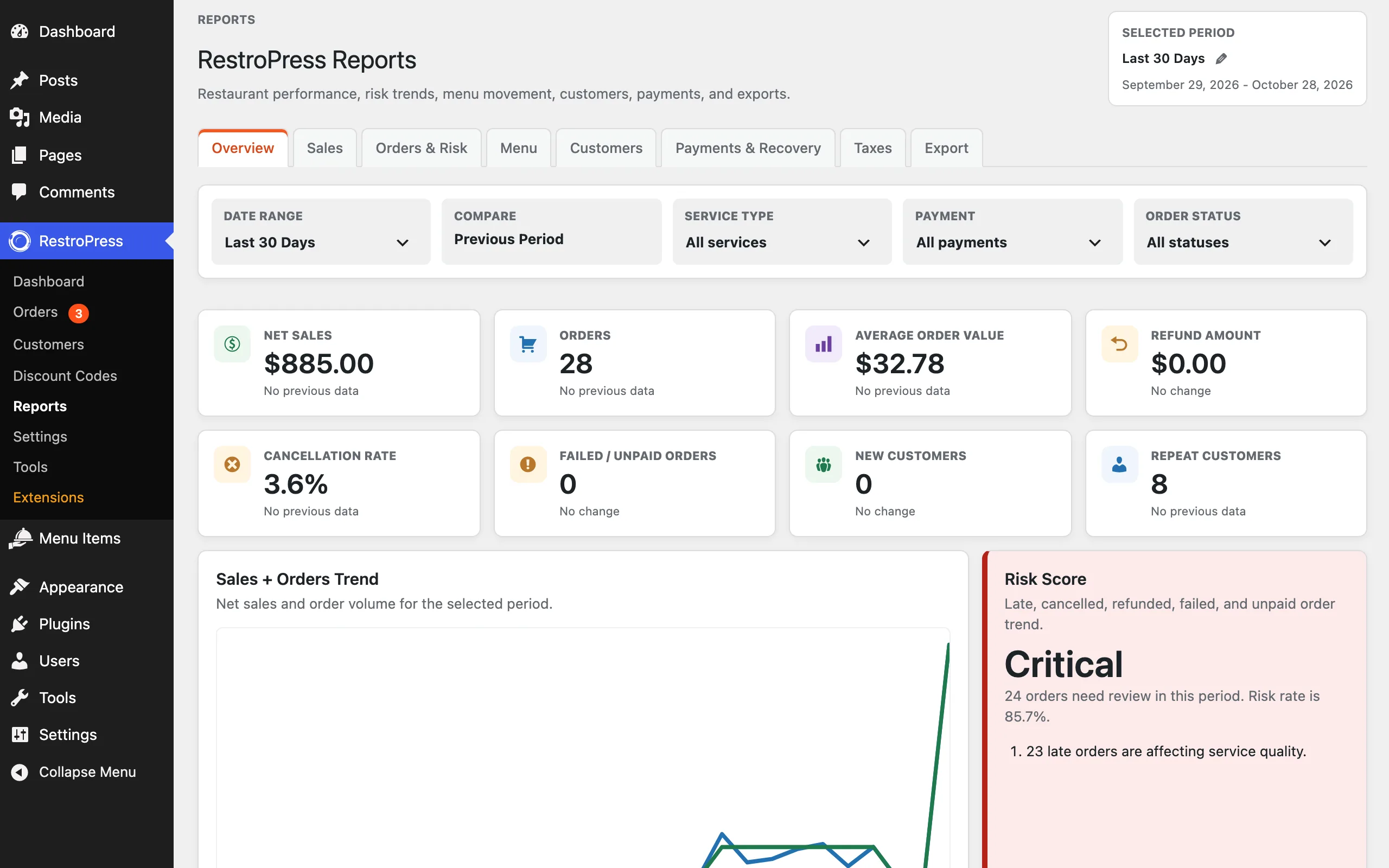Click the Orders shopping cart icon
Screen dimensions: 1389x868
tap(527, 344)
